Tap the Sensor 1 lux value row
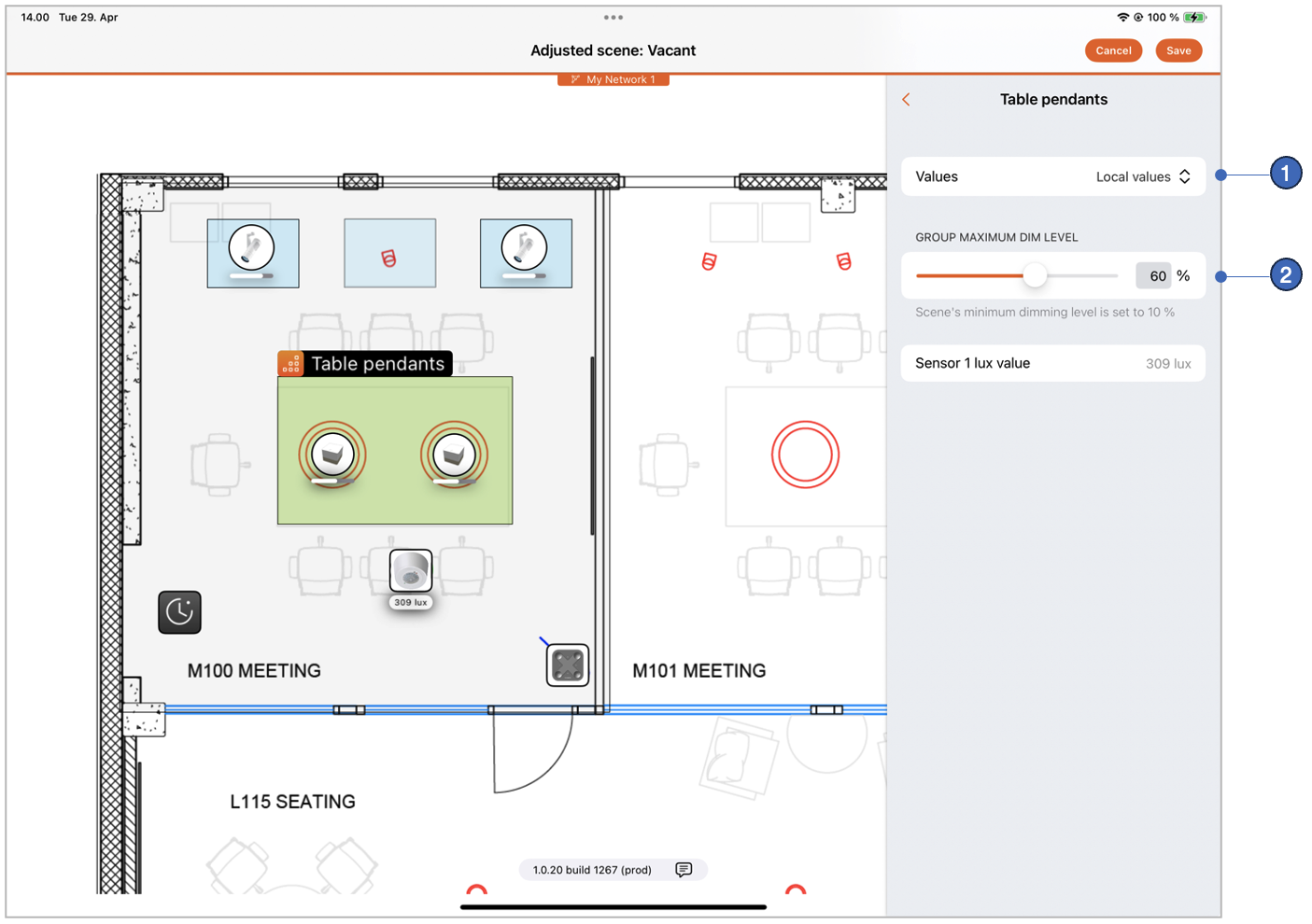Screen dimensions: 1312x924 pyautogui.click(x=1052, y=363)
